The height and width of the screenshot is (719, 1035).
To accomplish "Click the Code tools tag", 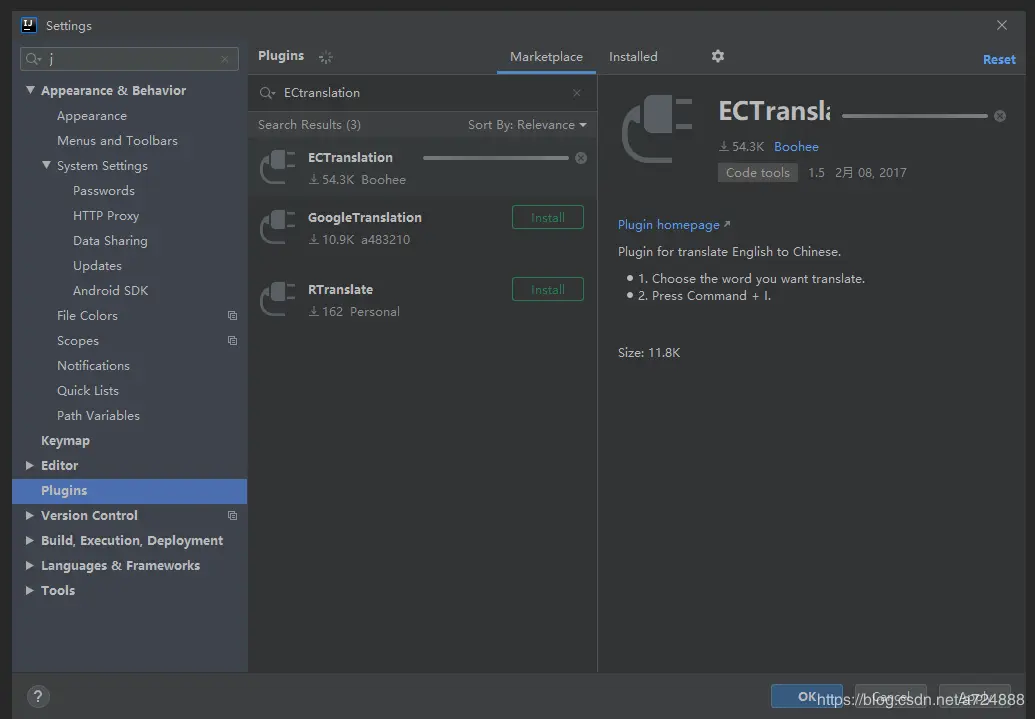I will coord(758,173).
